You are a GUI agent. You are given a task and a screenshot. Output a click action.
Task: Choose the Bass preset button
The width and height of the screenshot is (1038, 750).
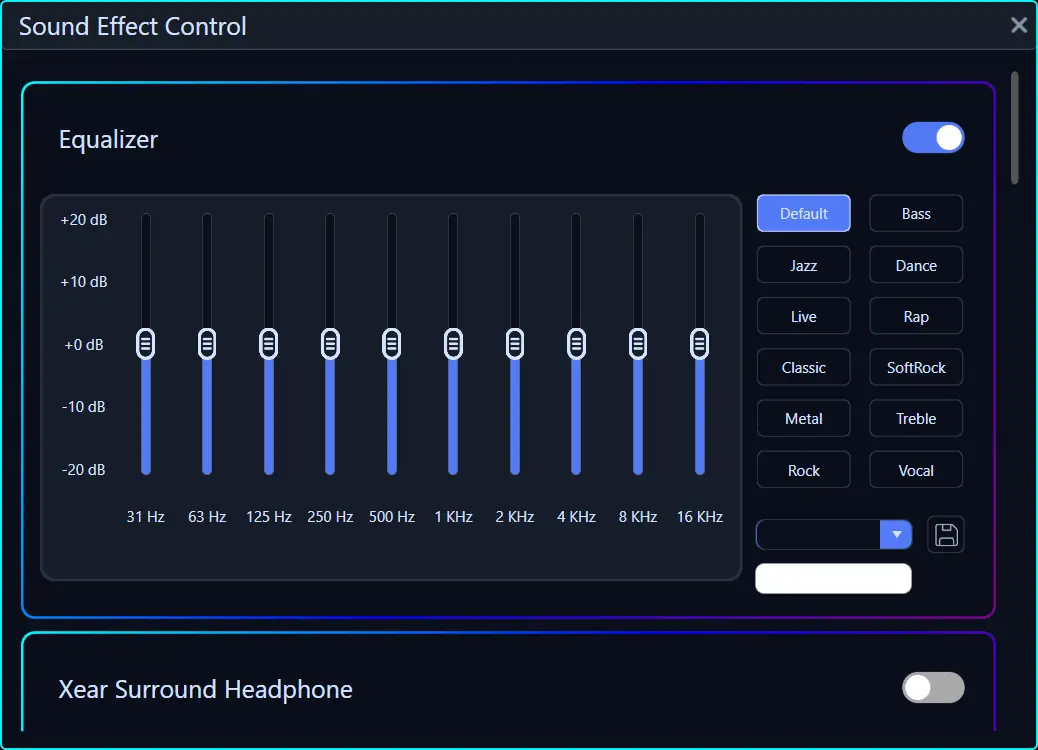point(916,213)
